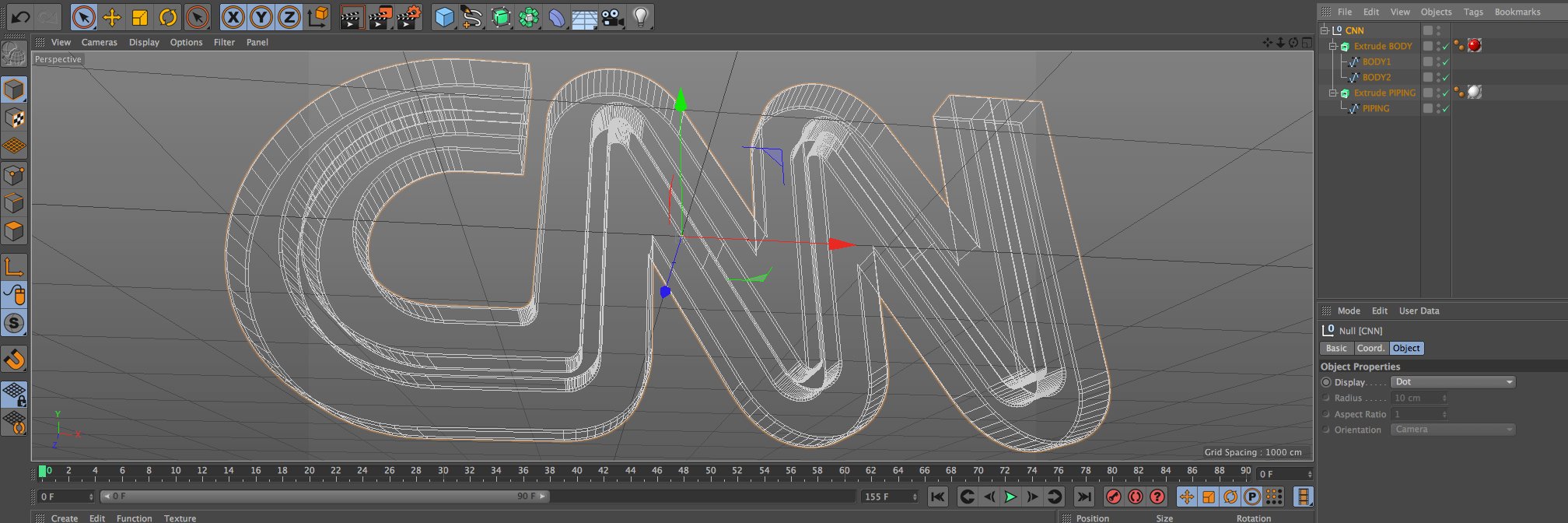Open the Array modeling objects icon
This screenshot has height=523, width=1568.
pos(529,17)
